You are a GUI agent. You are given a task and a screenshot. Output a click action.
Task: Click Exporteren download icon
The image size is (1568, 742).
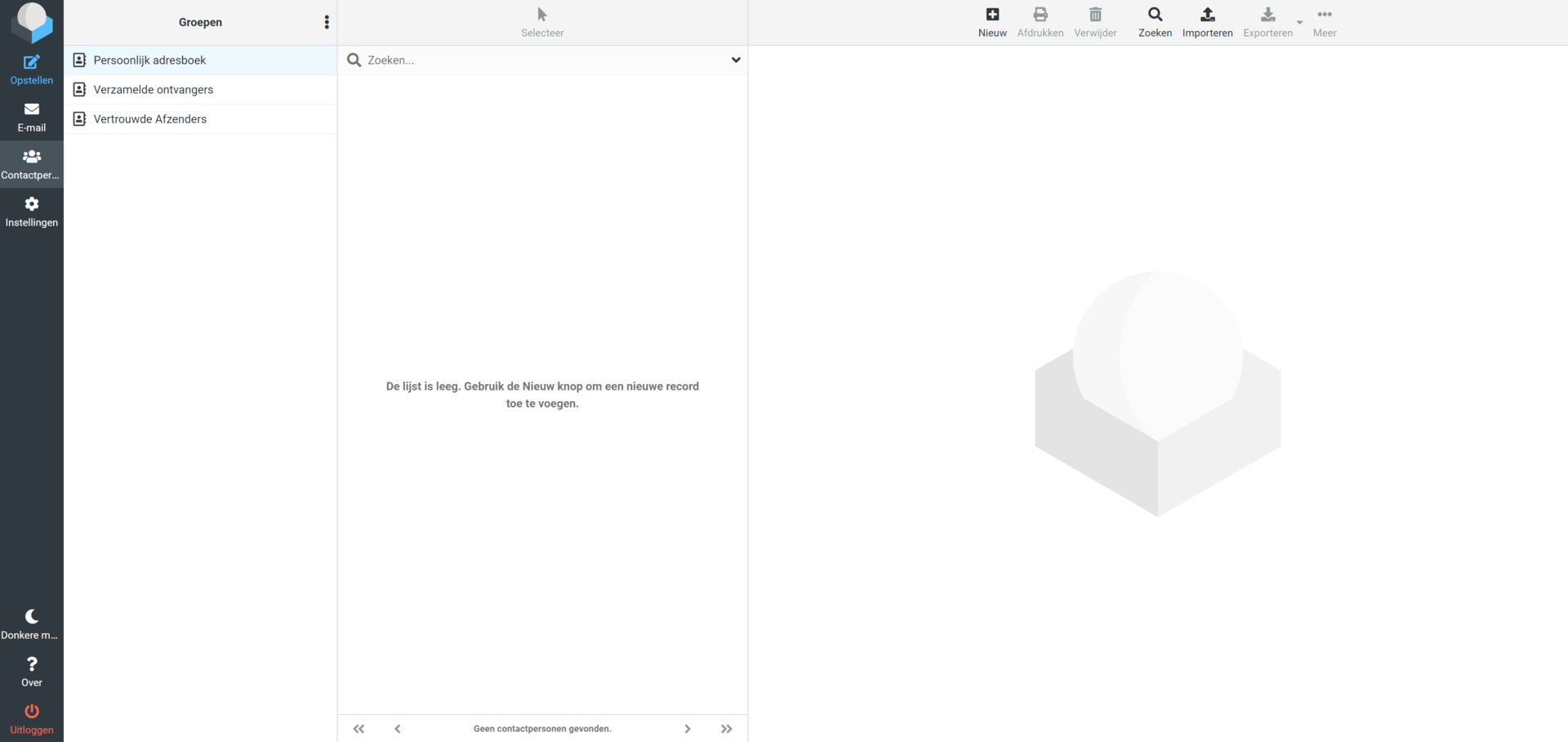coord(1267,22)
